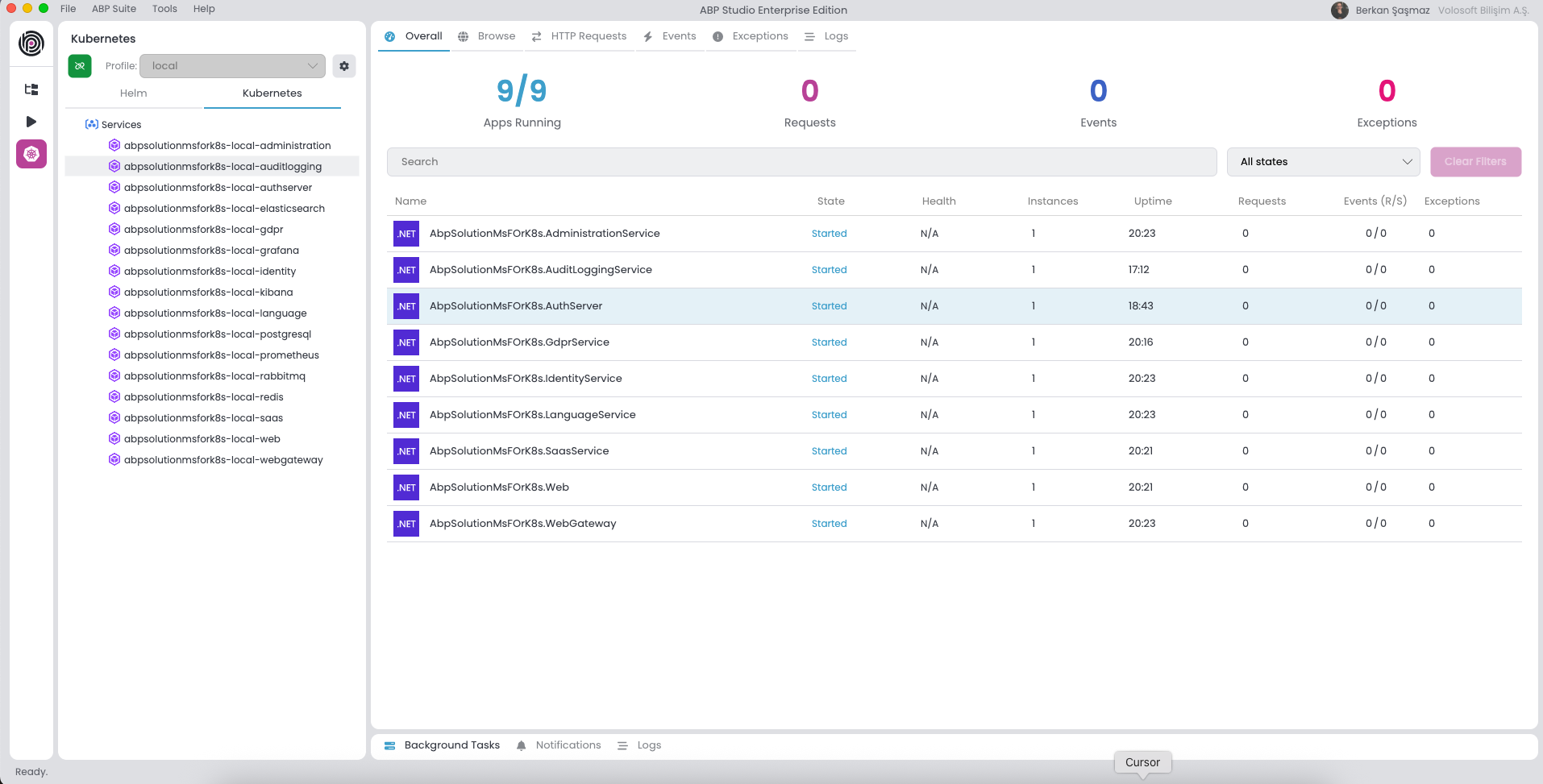Open the Profile dropdown showing local
1543x784 pixels.
click(x=232, y=66)
